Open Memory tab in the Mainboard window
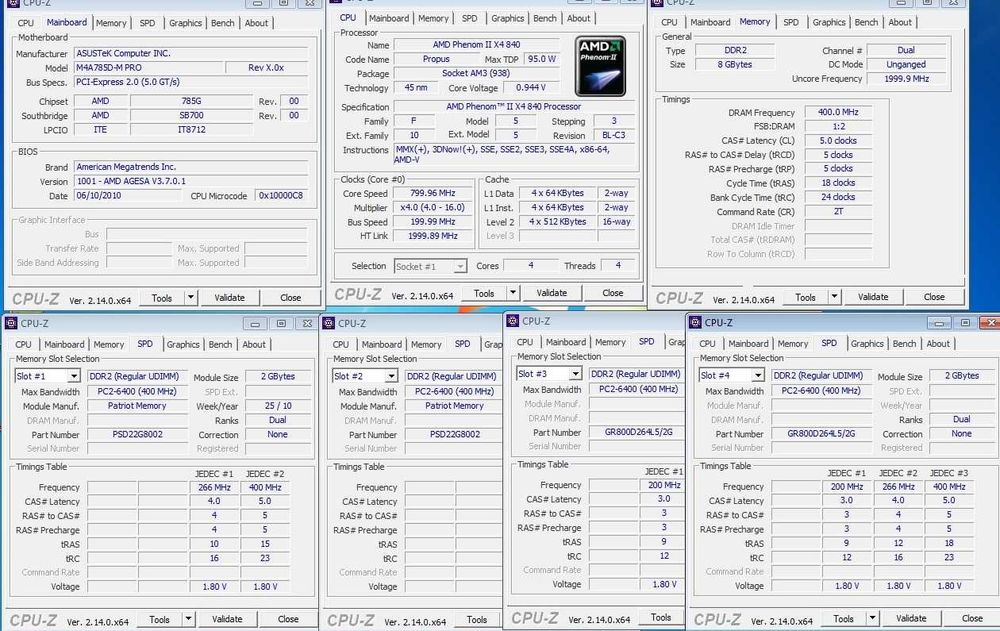This screenshot has width=1000, height=631. [111, 23]
